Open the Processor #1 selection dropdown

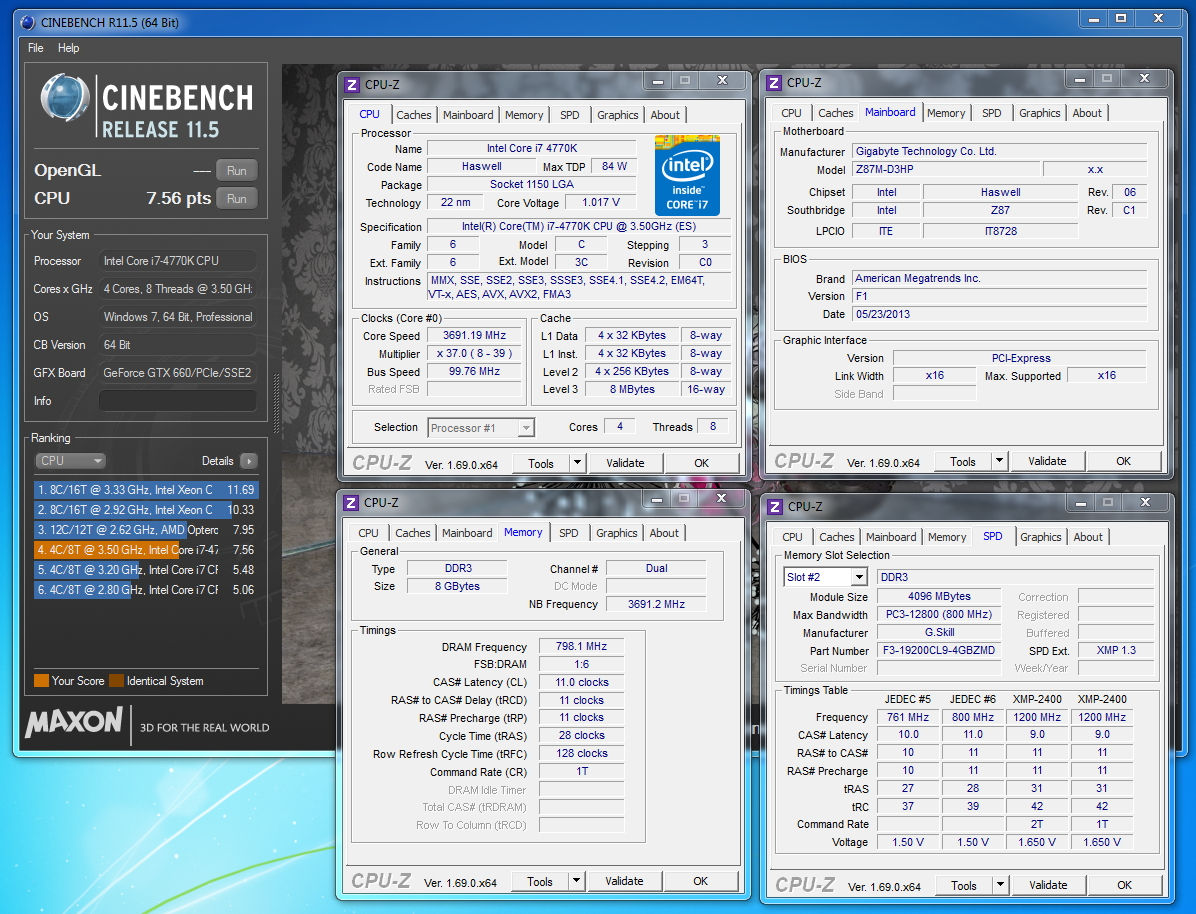point(526,428)
